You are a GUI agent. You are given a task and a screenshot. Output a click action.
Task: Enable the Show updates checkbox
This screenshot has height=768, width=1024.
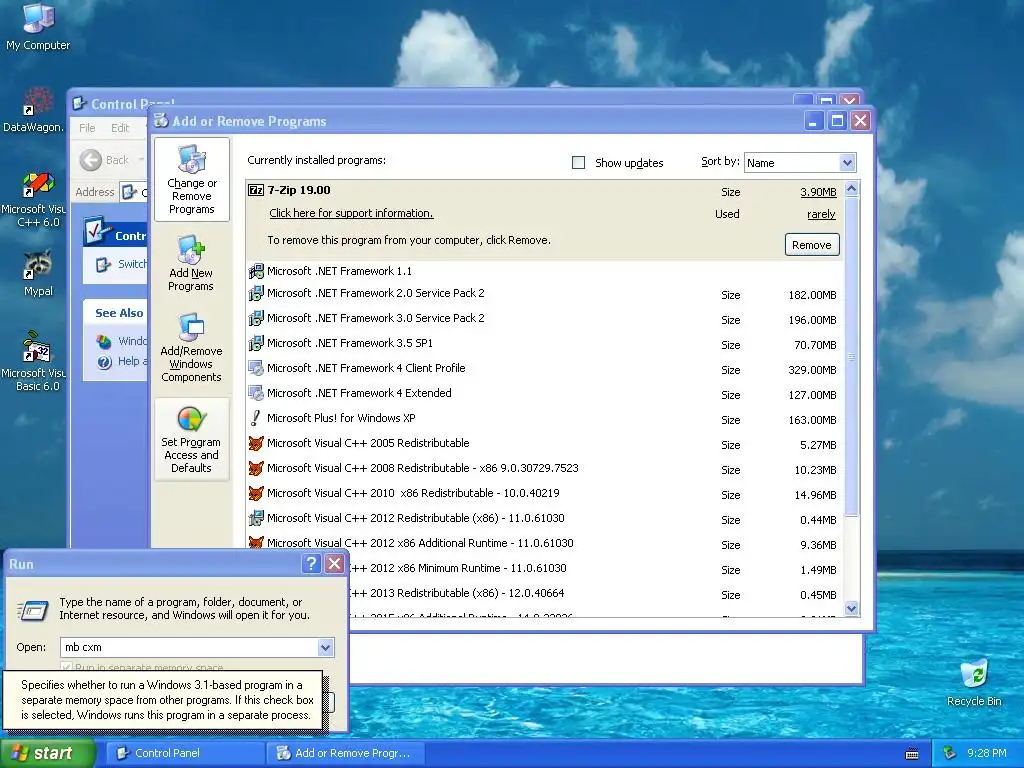579,163
